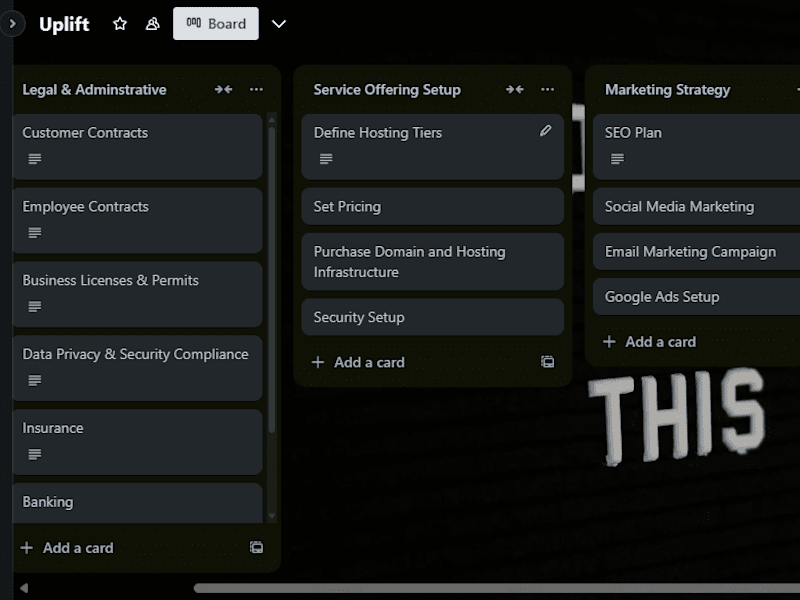The image size is (800, 600).
Task: Collapse the Service Offering Setup list
Action: coord(515,89)
